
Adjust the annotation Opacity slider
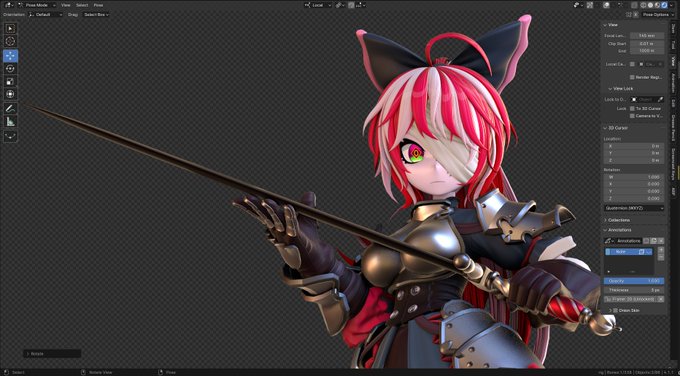[x=634, y=281]
